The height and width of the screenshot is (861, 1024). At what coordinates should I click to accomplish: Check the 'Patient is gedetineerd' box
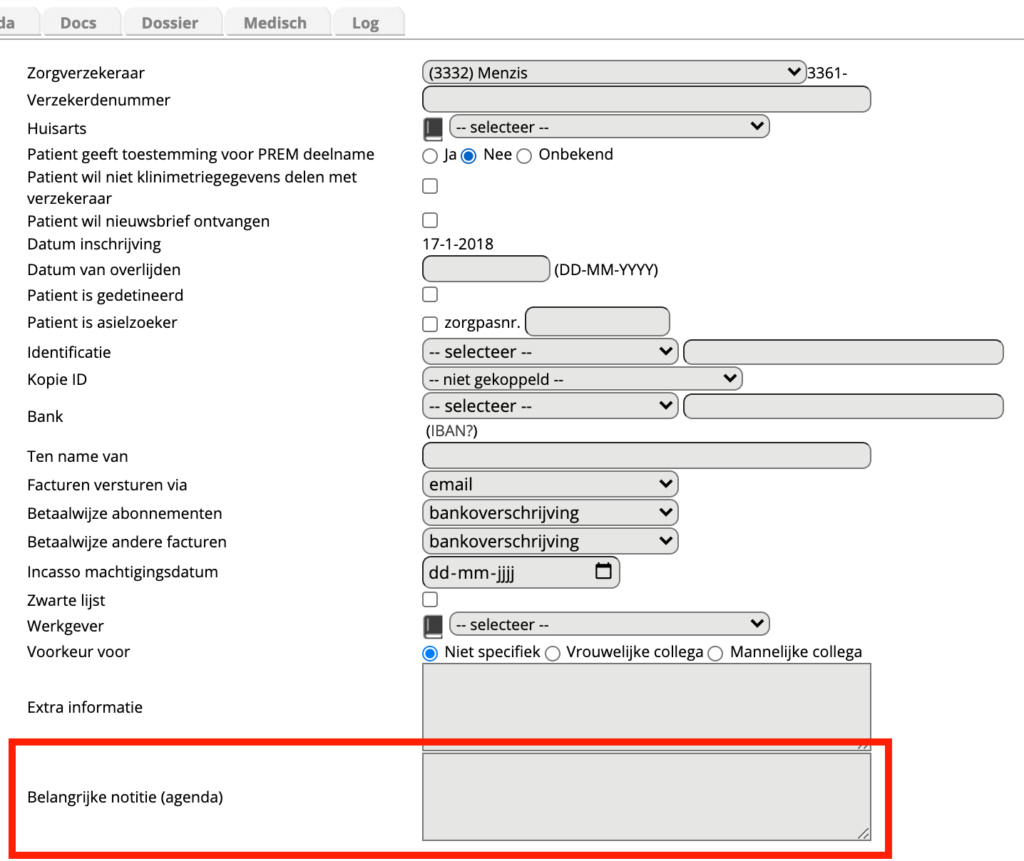430,295
